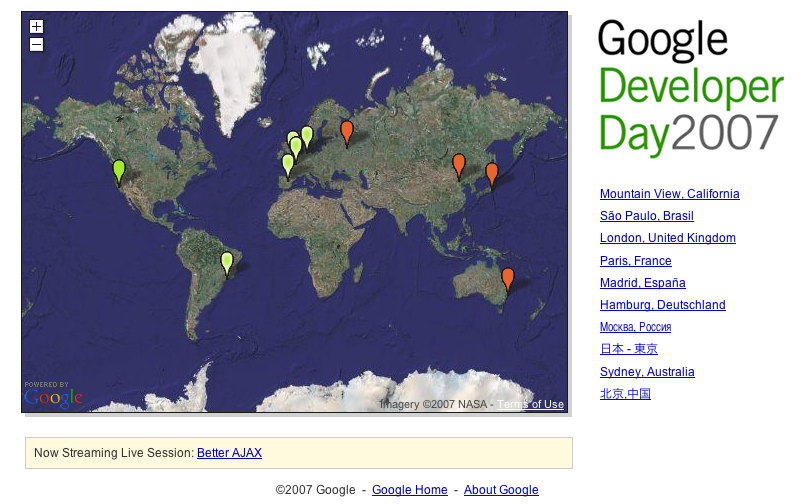
Task: Select the orange marker on Sydney, Australia
Action: pyautogui.click(x=507, y=278)
